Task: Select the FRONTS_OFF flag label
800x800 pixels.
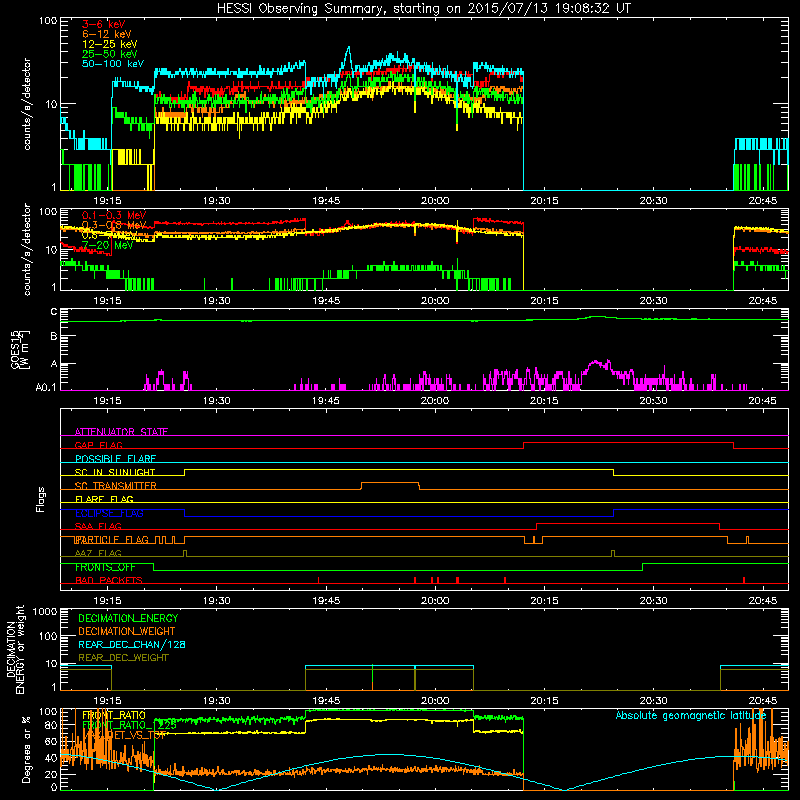Action: point(105,567)
